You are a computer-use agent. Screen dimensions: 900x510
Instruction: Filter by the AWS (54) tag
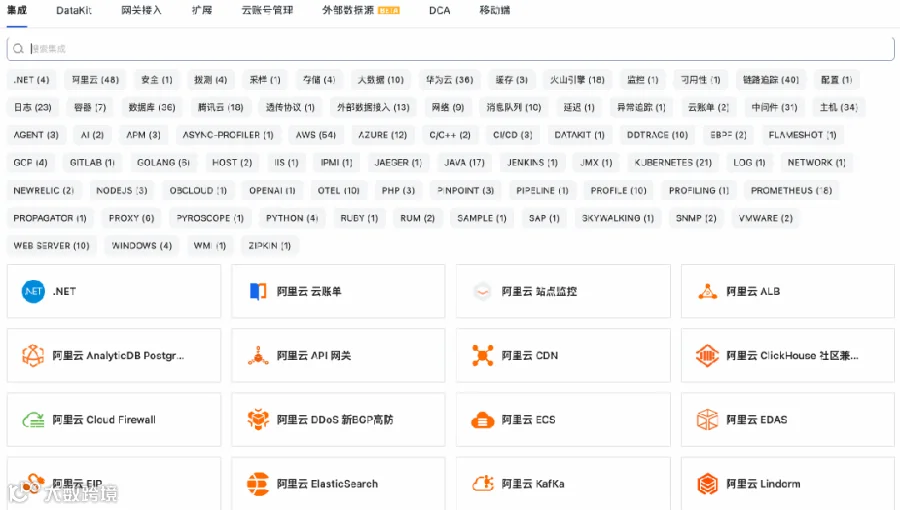tap(316, 135)
